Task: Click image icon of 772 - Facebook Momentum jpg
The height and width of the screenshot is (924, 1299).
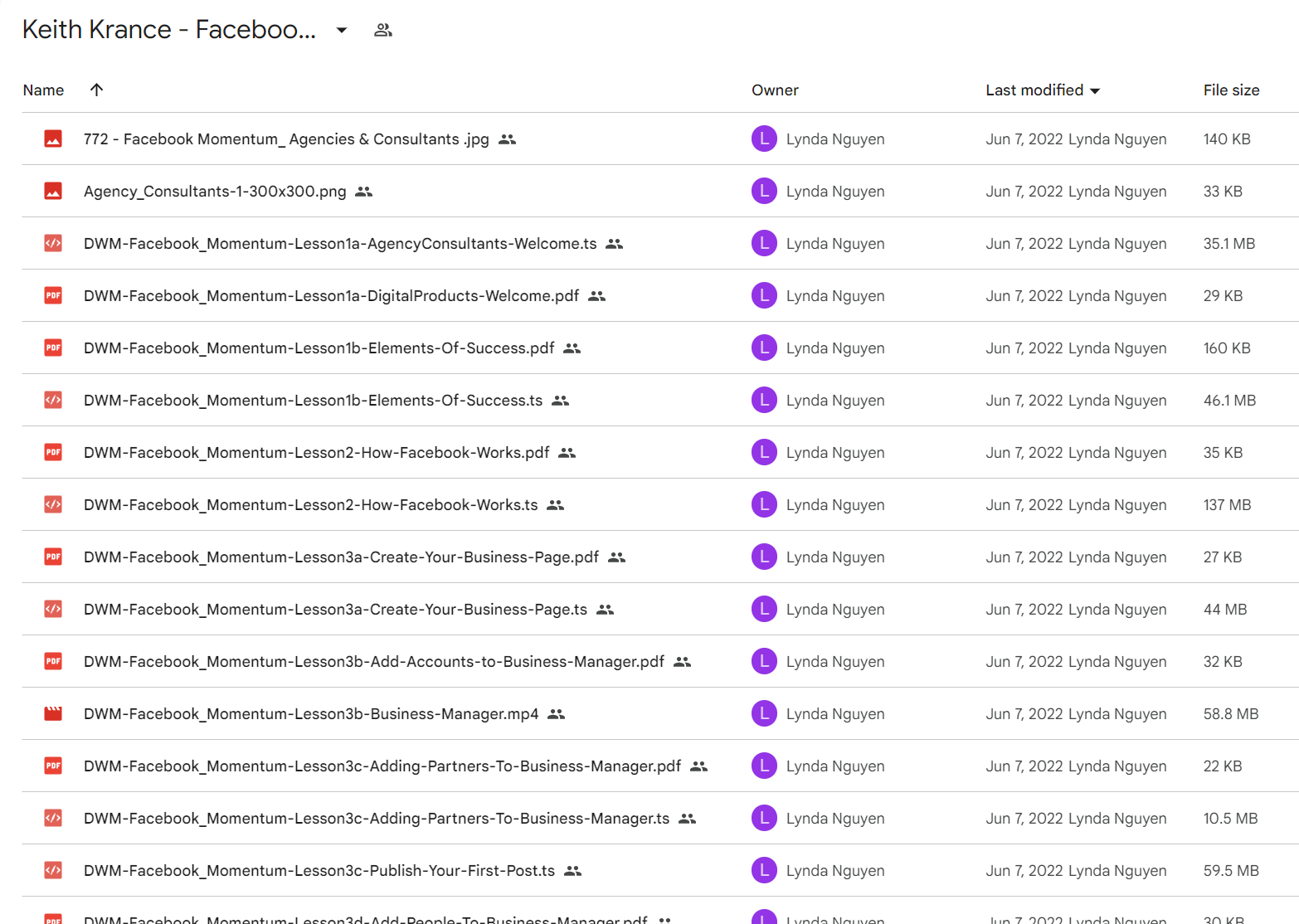Action: (53, 139)
